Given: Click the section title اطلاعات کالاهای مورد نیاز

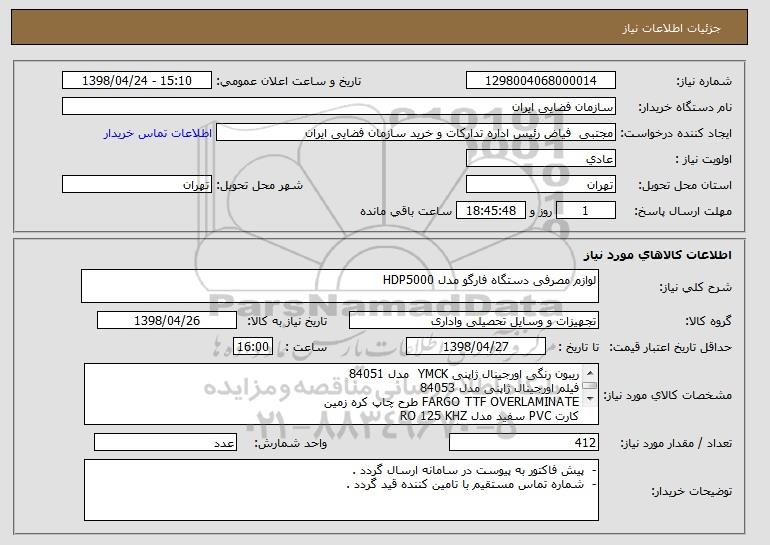Looking at the screenshot, I should (658, 255).
